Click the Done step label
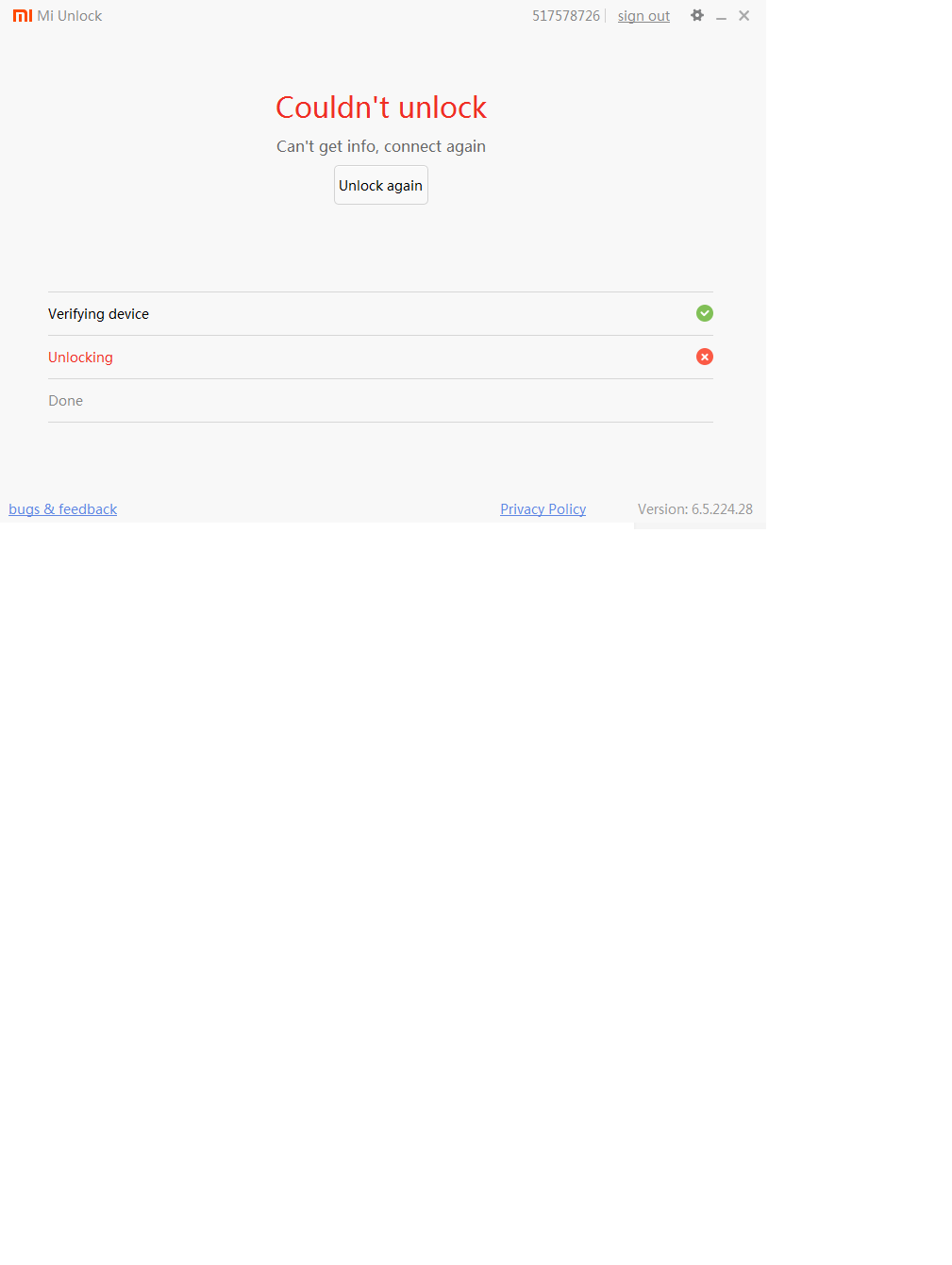The height and width of the screenshot is (1265, 952). (65, 401)
